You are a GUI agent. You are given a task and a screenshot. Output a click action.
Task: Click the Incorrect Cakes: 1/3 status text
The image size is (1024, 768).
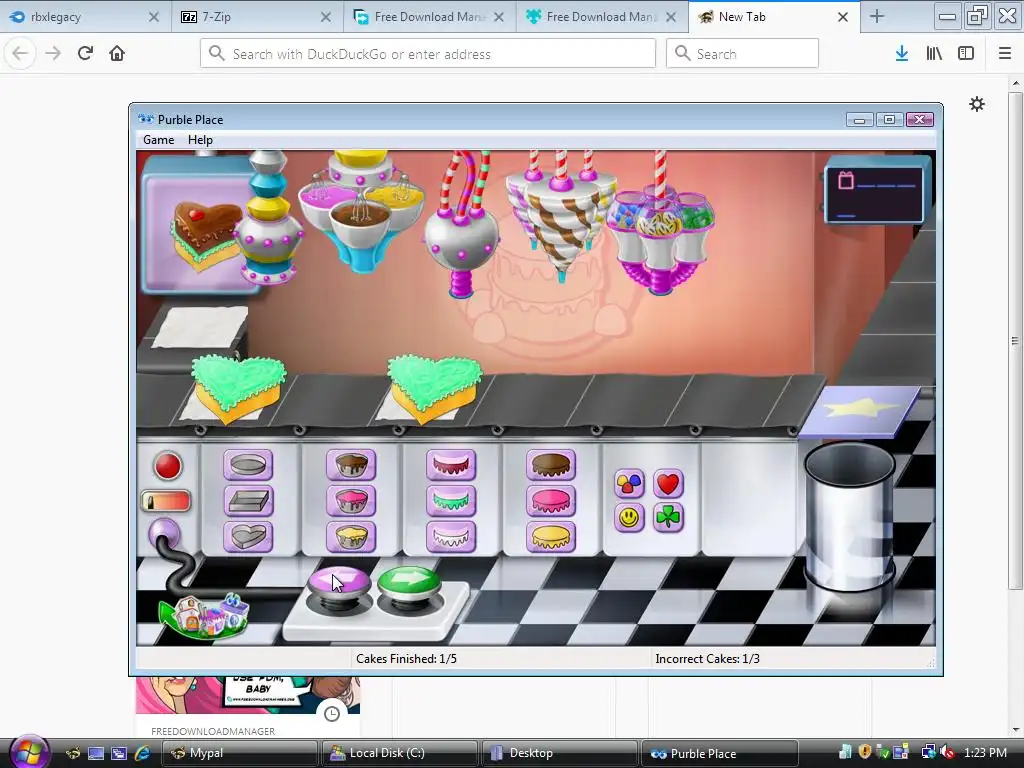tap(707, 659)
